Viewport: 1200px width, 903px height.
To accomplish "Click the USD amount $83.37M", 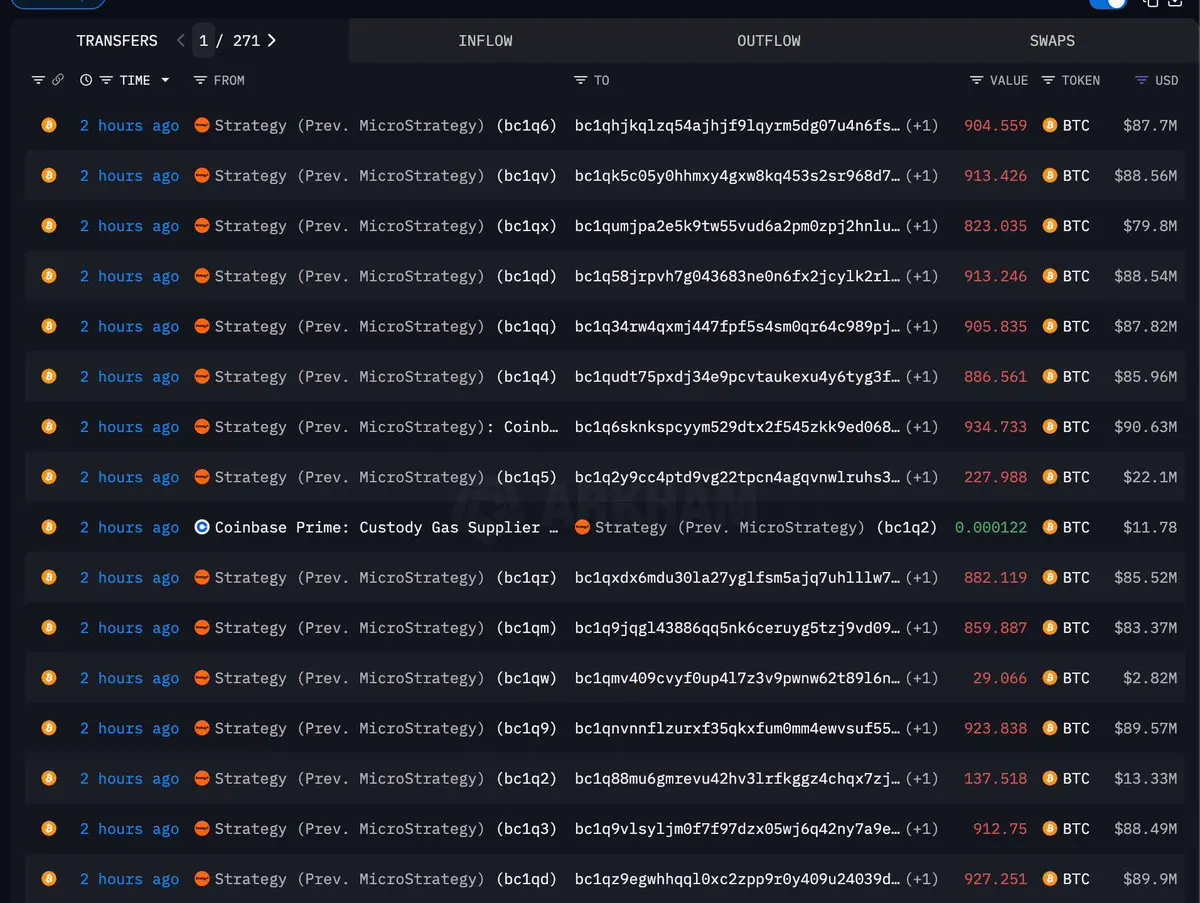I will point(1146,627).
